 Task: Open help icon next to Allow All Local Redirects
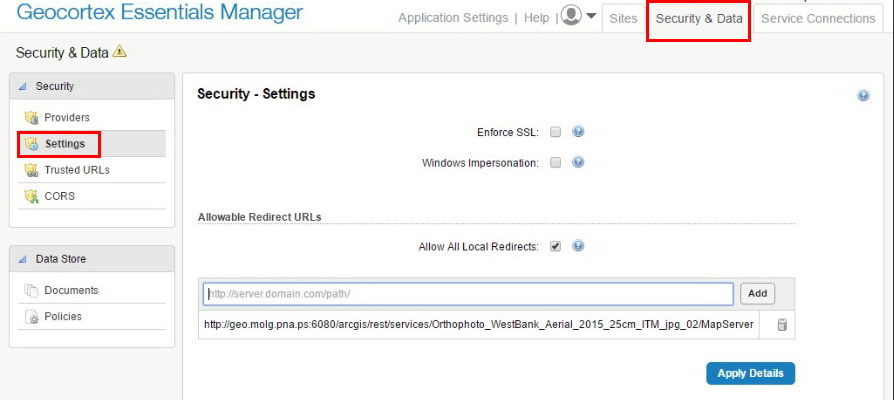click(x=578, y=246)
